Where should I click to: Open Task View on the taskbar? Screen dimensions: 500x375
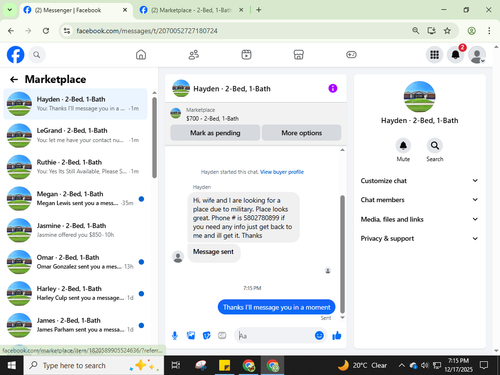pos(176,365)
